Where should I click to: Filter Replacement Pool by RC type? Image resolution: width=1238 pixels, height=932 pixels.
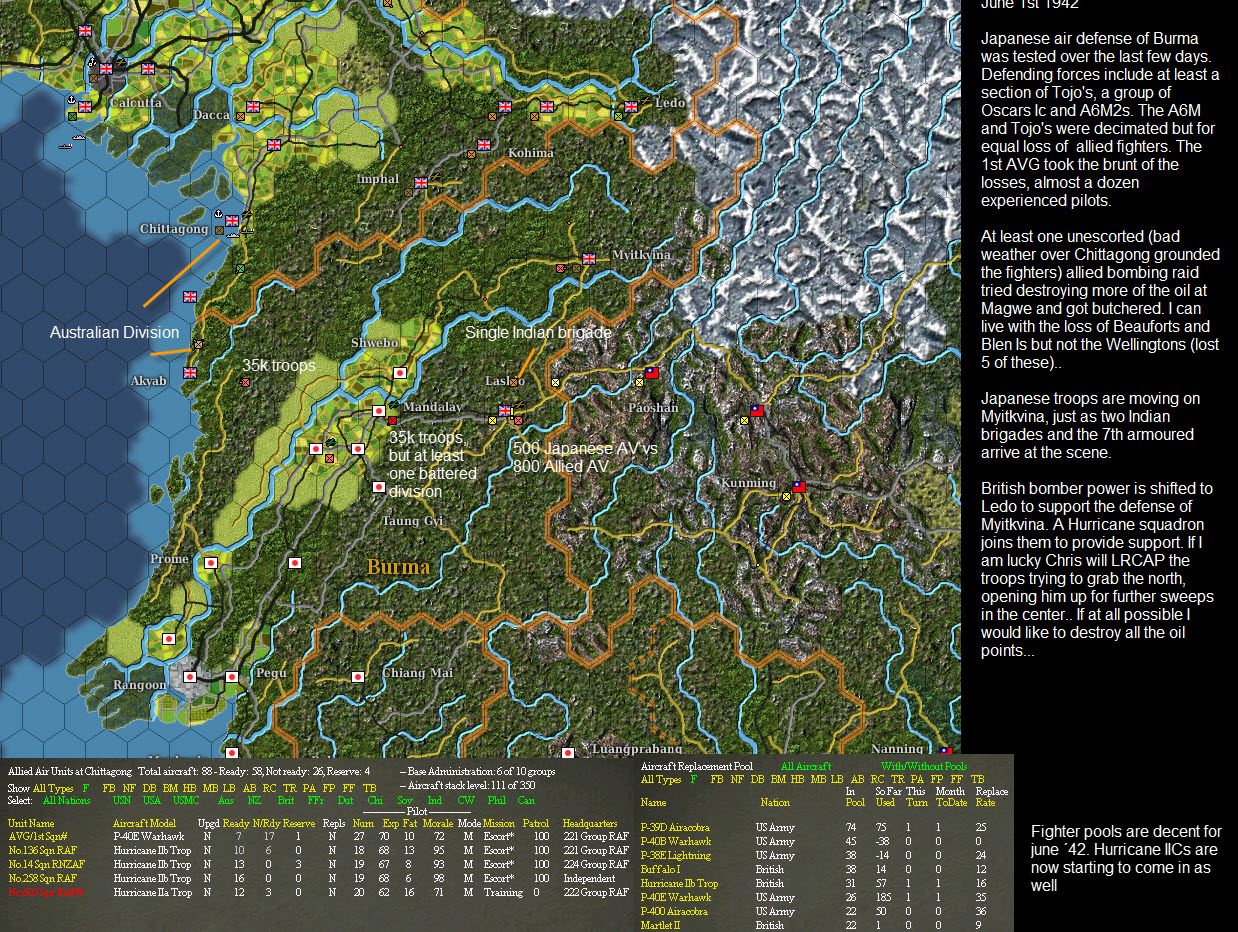click(876, 779)
